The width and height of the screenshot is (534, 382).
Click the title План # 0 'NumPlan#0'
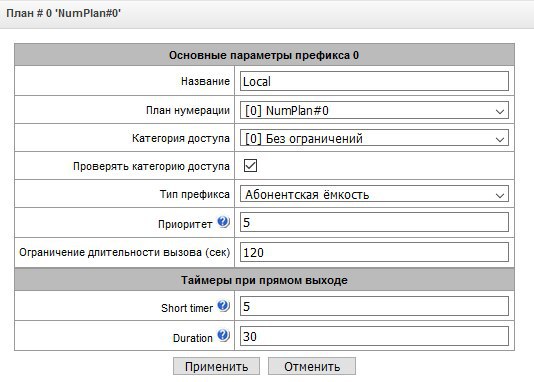(64, 13)
